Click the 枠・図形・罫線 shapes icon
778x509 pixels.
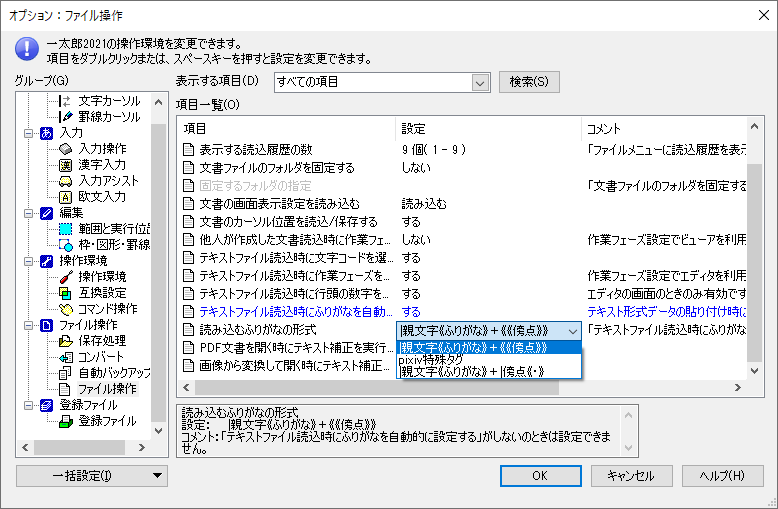[x=65, y=245]
